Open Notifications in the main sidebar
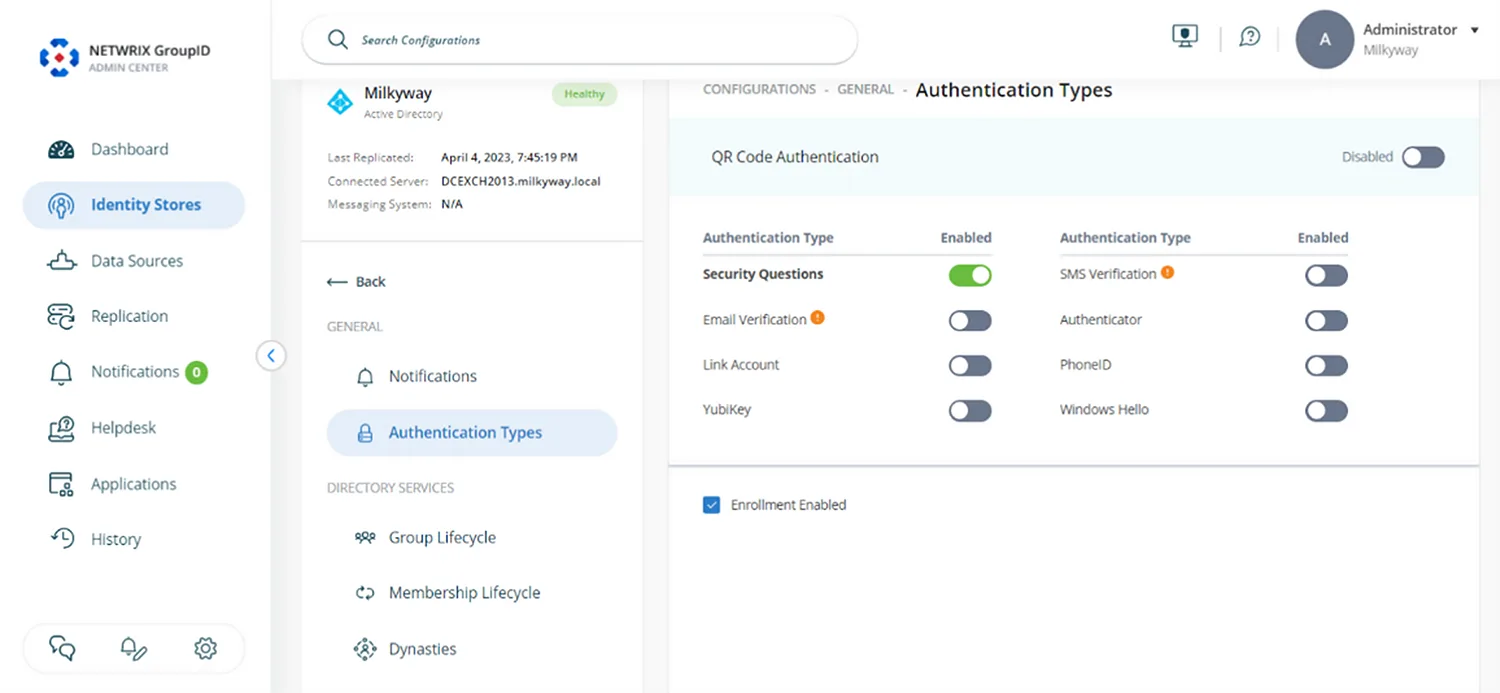This screenshot has height=693, width=1500. click(133, 372)
